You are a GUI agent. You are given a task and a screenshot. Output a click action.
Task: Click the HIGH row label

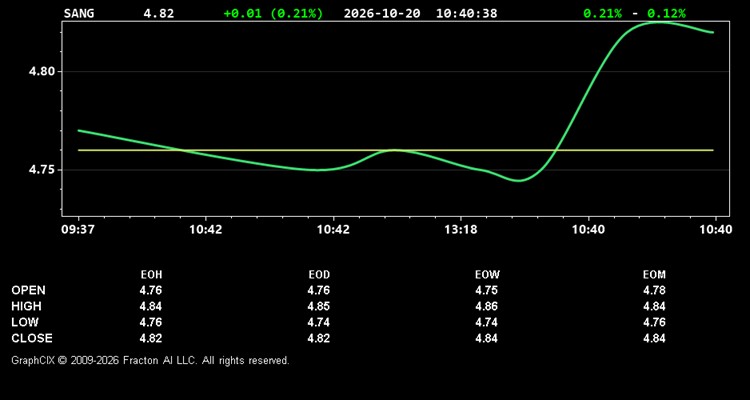tap(26, 306)
